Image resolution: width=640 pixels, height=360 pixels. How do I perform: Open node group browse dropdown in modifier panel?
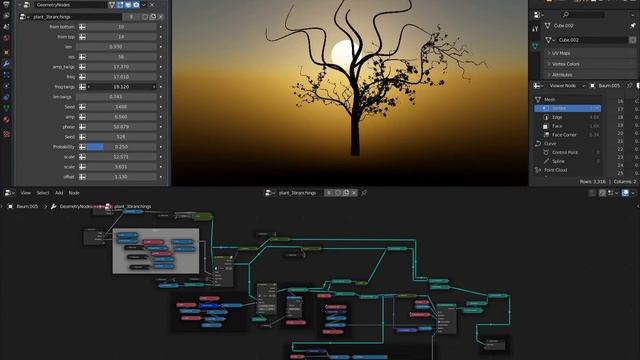(x=24, y=17)
